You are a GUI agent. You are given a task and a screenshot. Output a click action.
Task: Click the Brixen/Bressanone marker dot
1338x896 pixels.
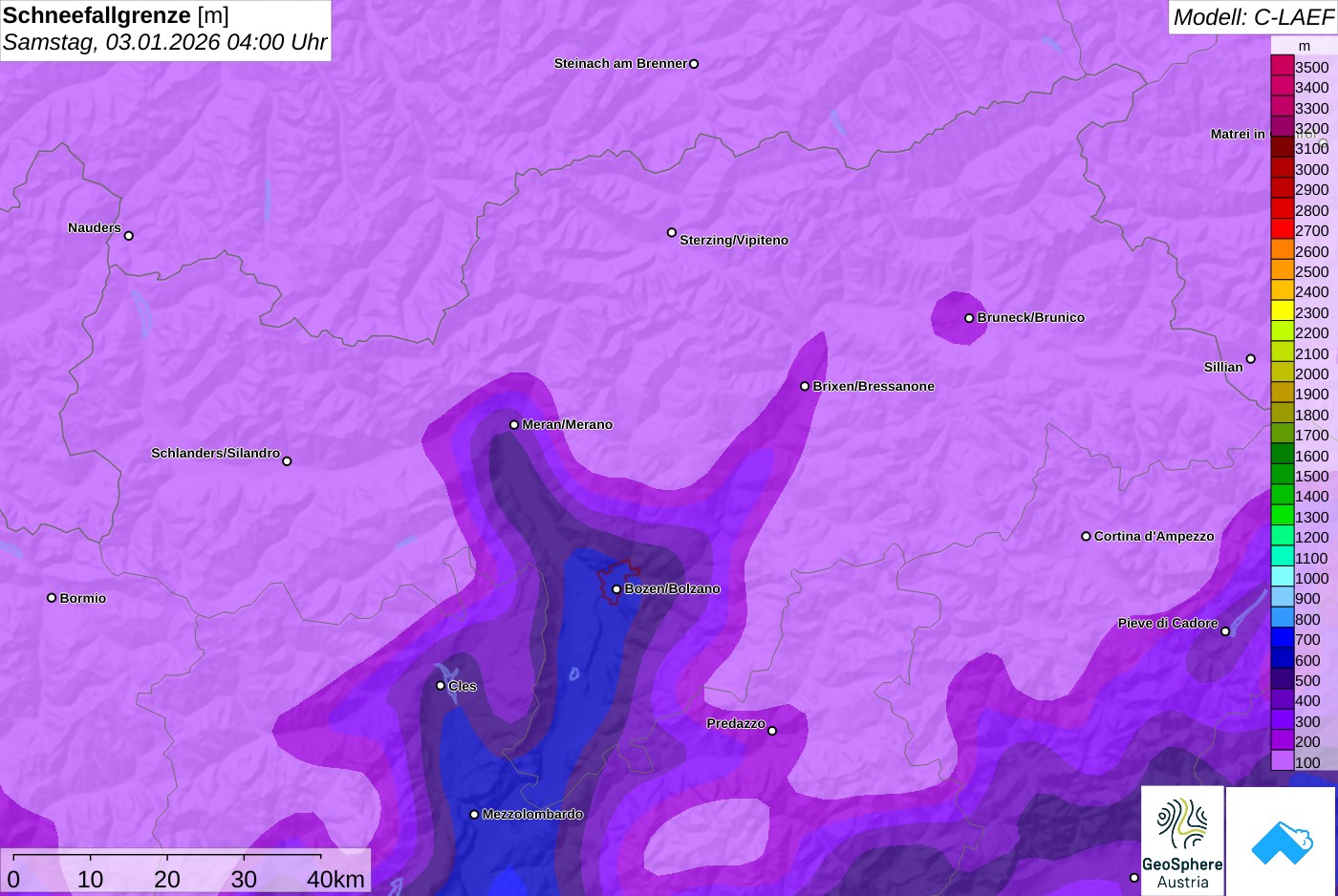click(x=805, y=387)
